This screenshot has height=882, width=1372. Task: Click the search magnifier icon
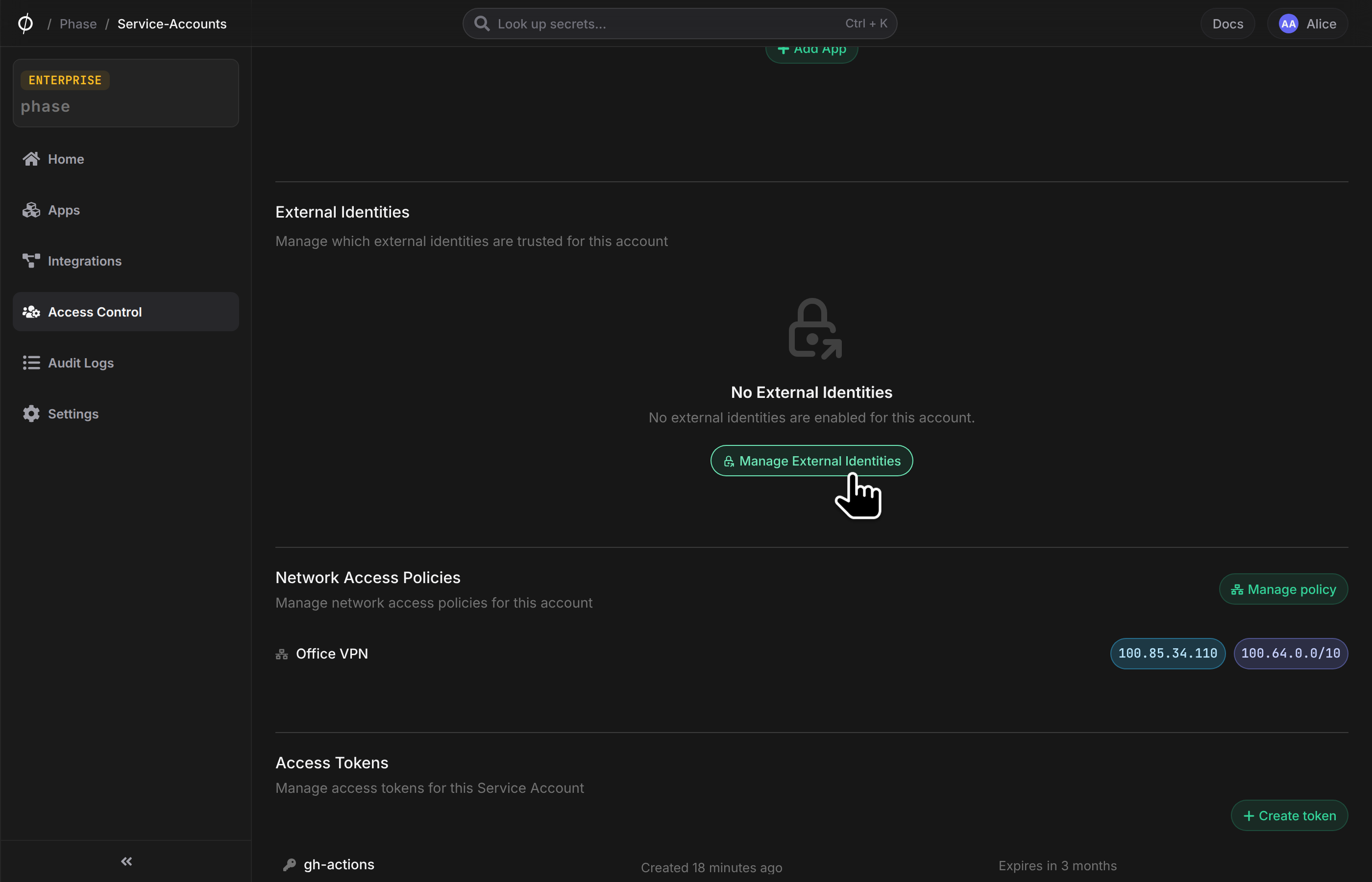click(x=482, y=24)
